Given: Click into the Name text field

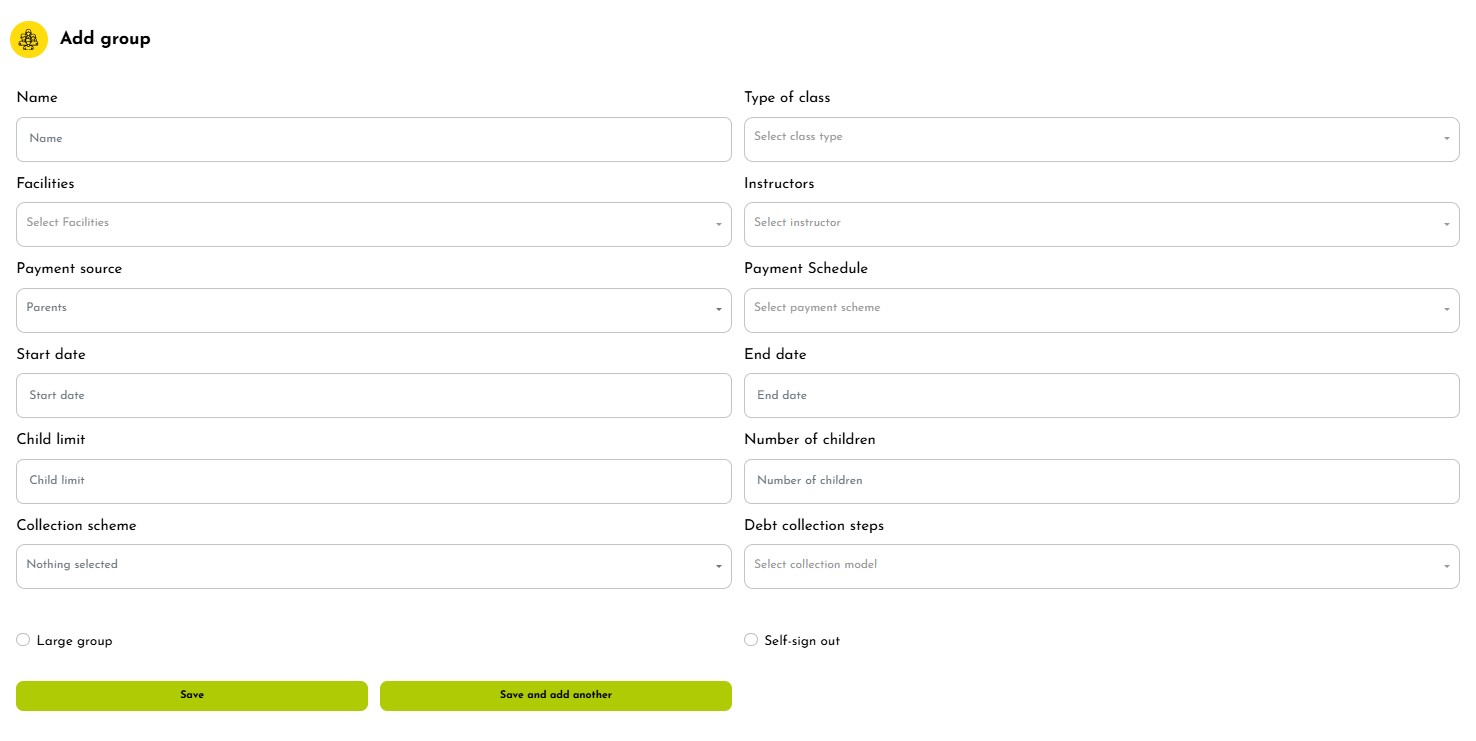Looking at the screenshot, I should [x=373, y=139].
